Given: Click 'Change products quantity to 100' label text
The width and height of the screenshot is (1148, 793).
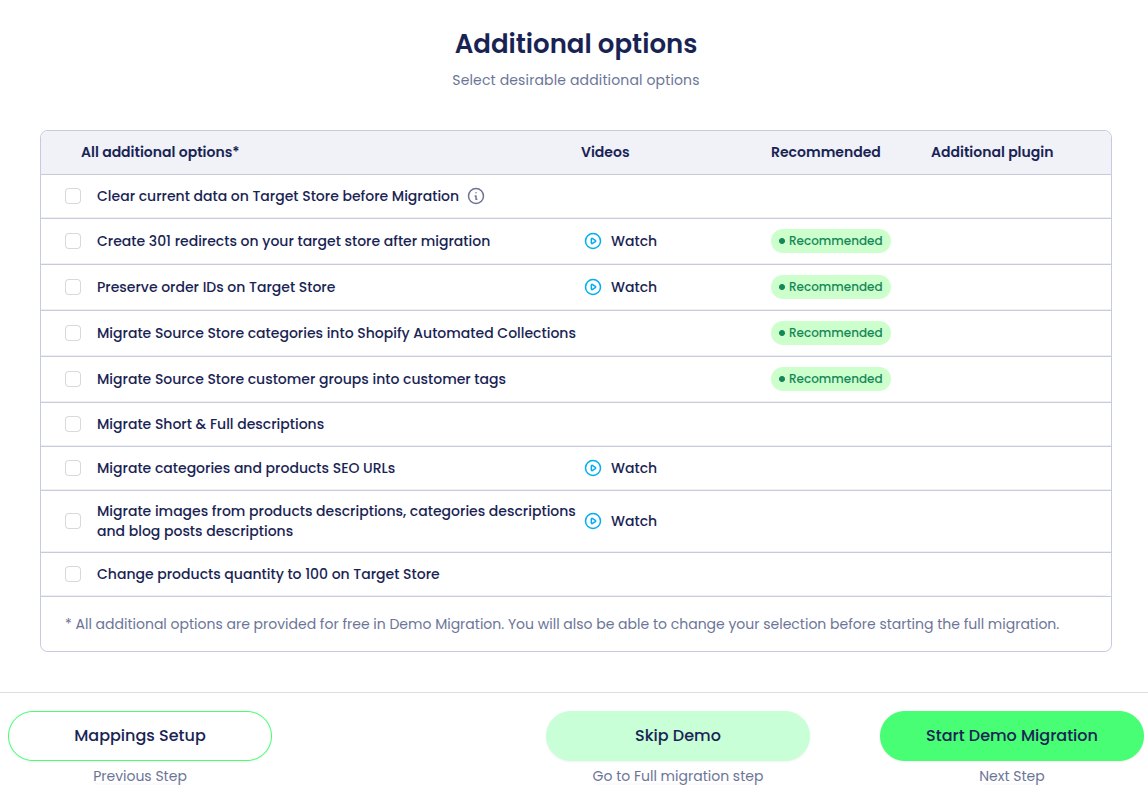Looking at the screenshot, I should click(x=268, y=574).
